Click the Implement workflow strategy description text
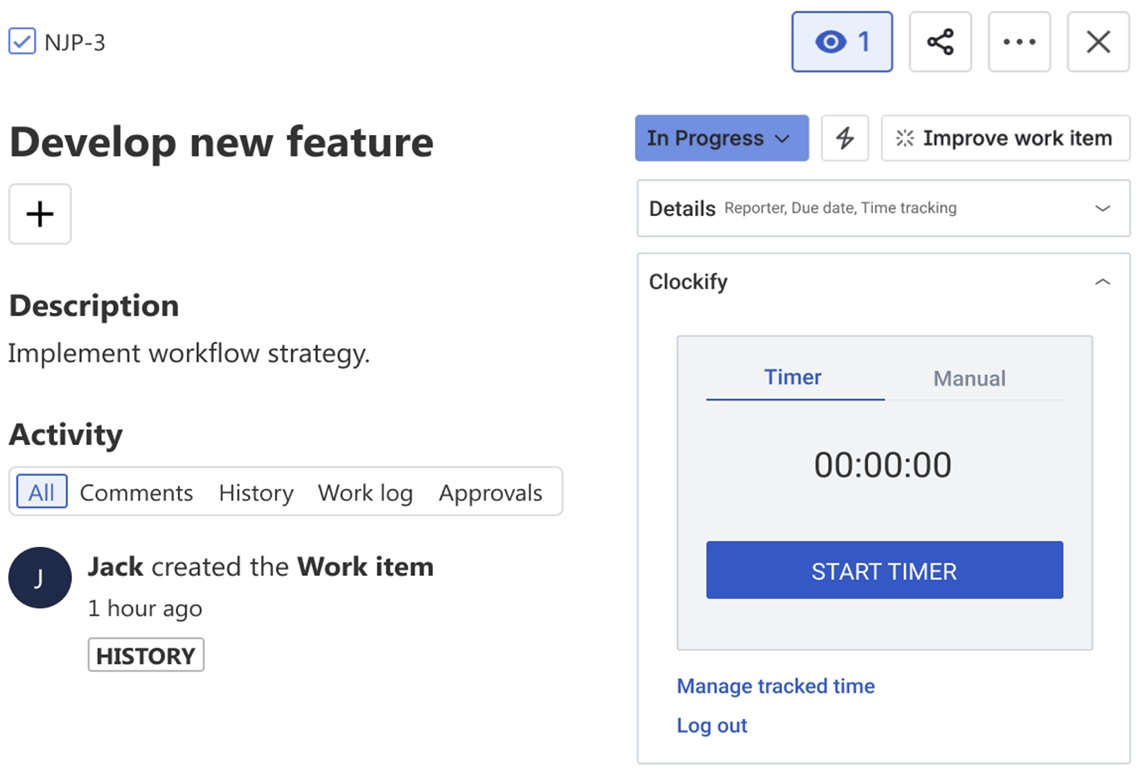Screen dimensions: 1139x777 click(189, 354)
